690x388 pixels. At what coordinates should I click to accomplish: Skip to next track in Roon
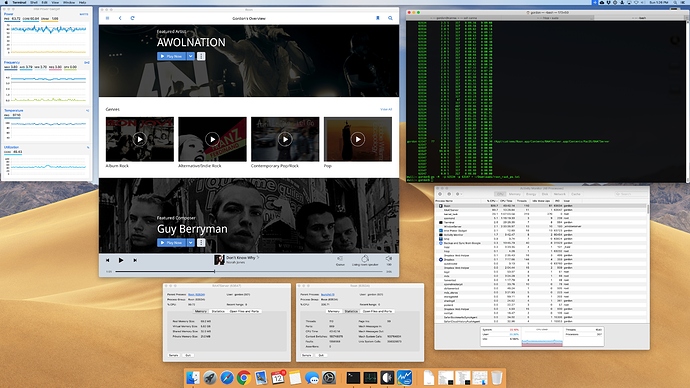pyautogui.click(x=135, y=260)
